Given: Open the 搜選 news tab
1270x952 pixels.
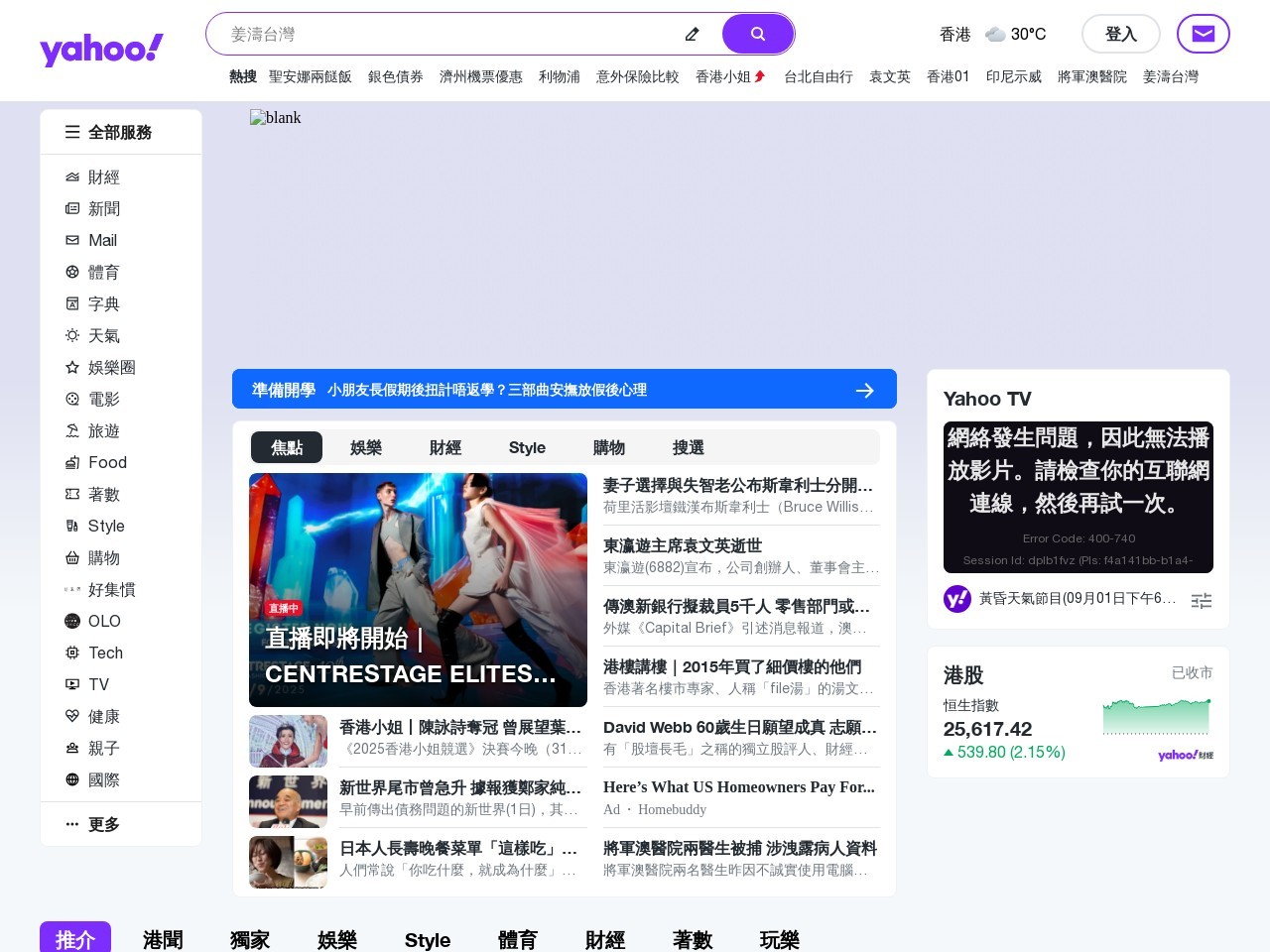Looking at the screenshot, I should tap(689, 447).
